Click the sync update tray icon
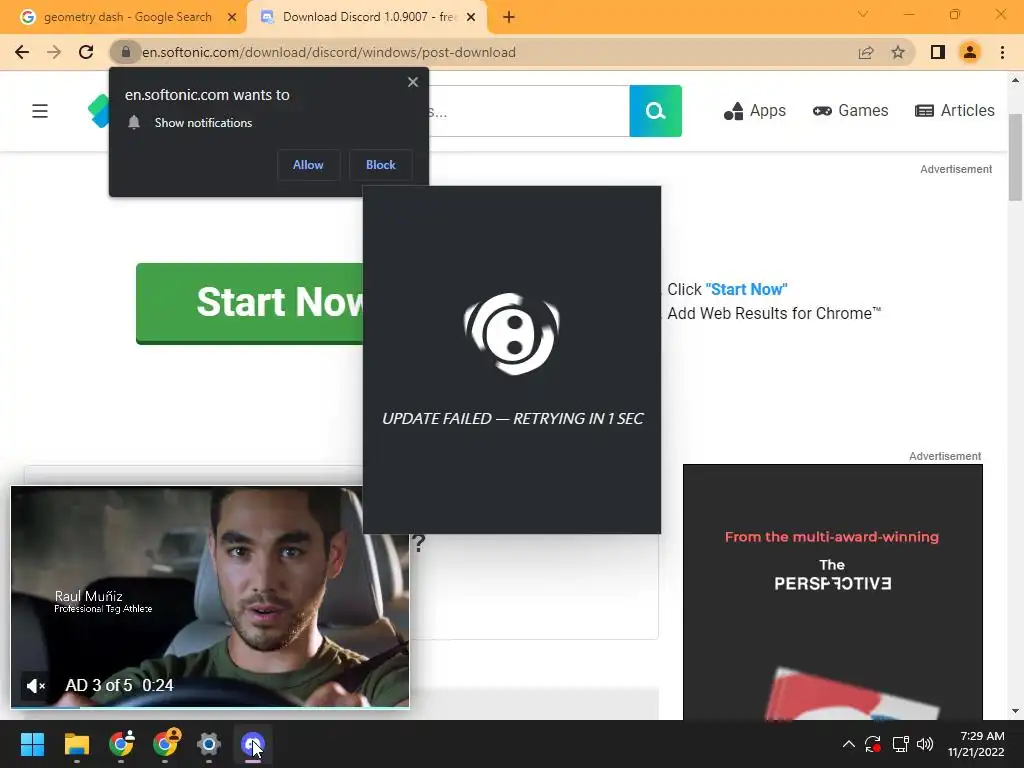The height and width of the screenshot is (768, 1024). point(872,744)
